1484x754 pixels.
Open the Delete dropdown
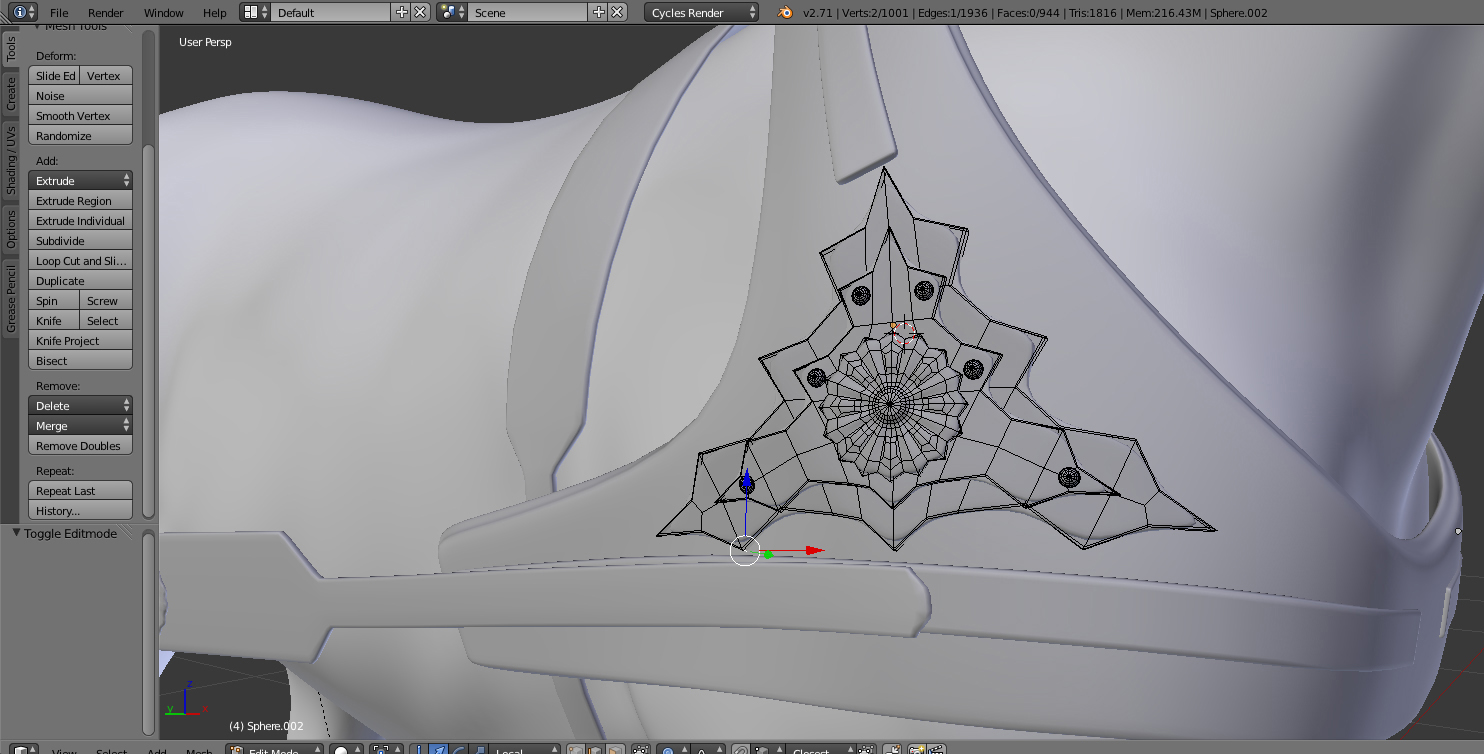click(x=80, y=405)
